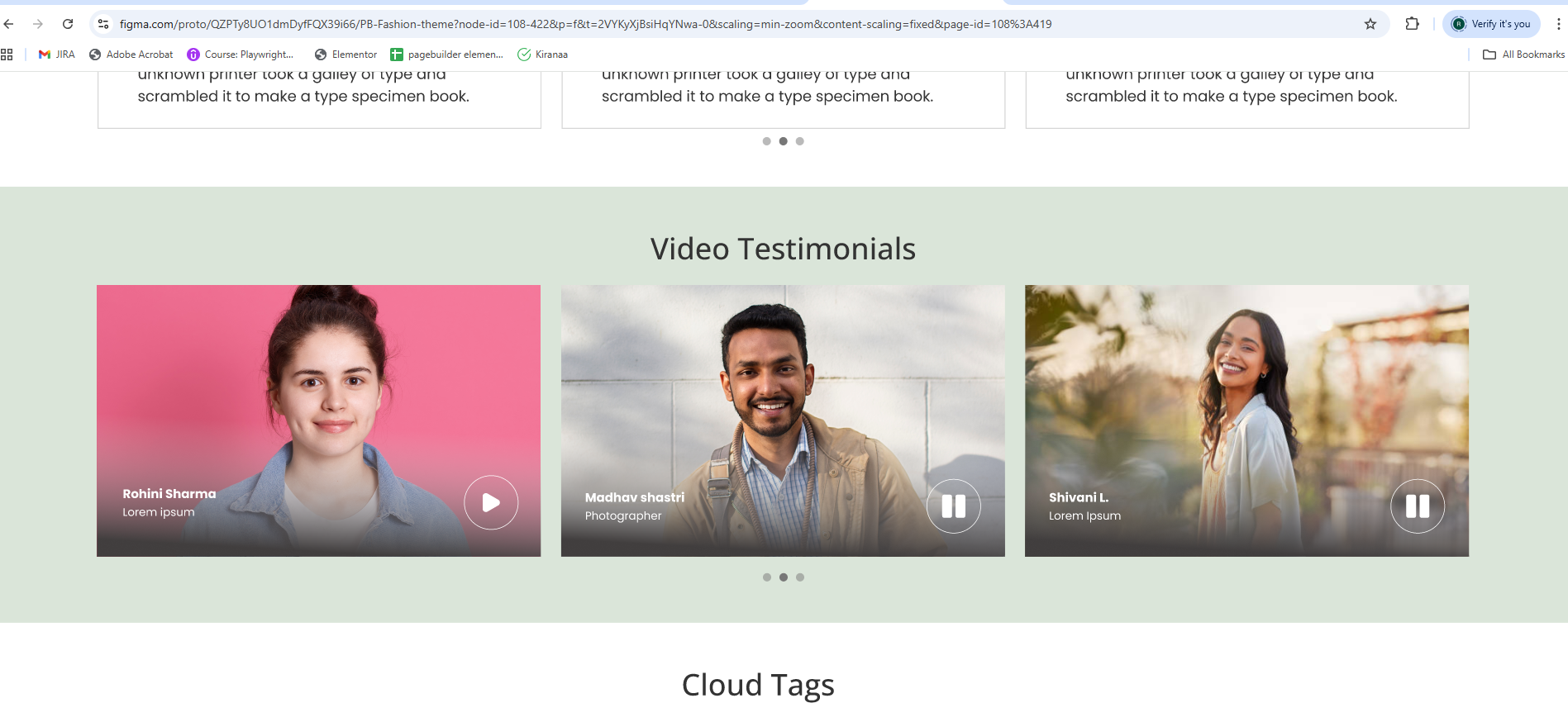Click the Shivani L. name label
This screenshot has width=1568, height=722.
(1079, 497)
